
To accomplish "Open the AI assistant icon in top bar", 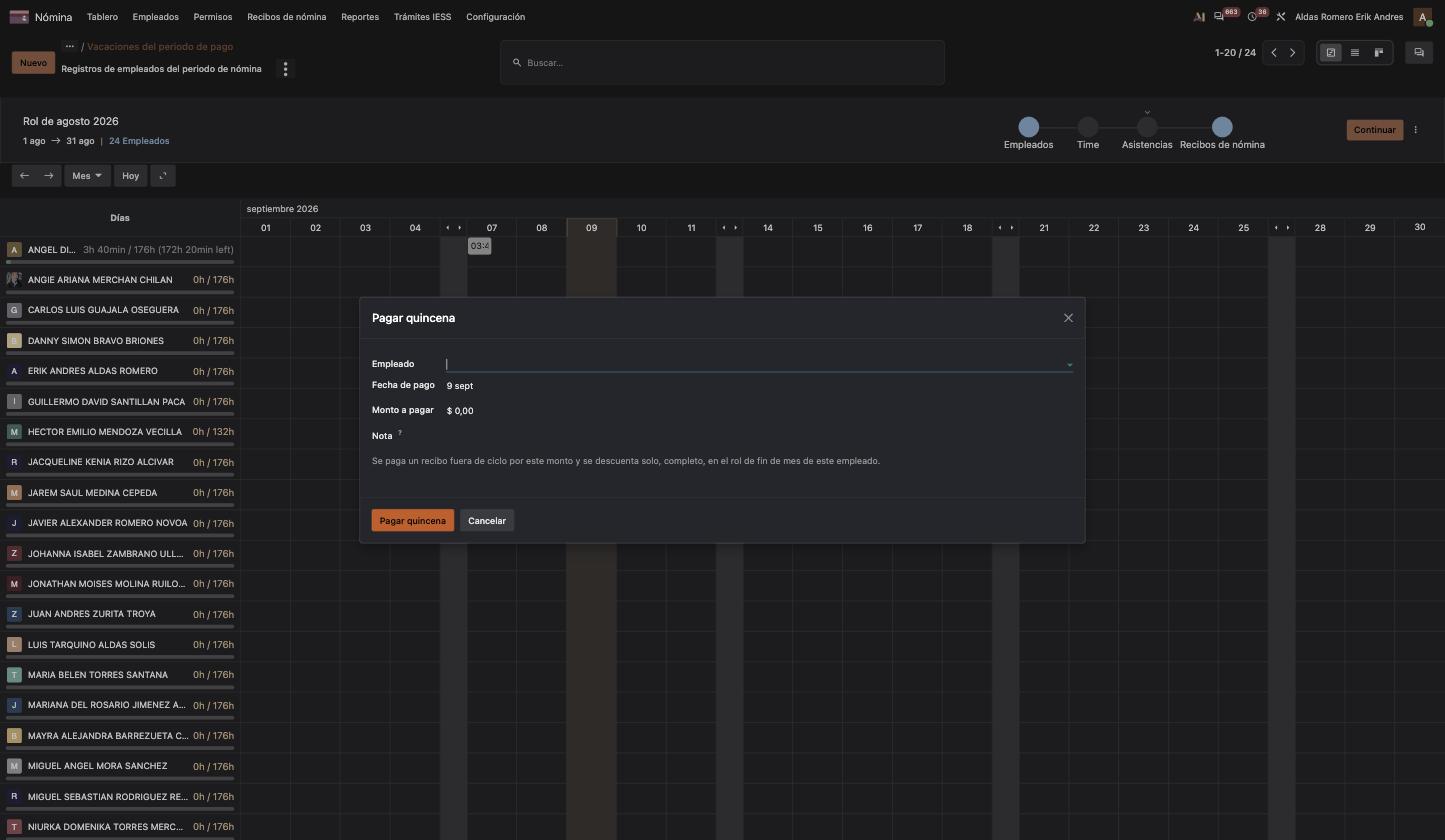I will point(1199,17).
